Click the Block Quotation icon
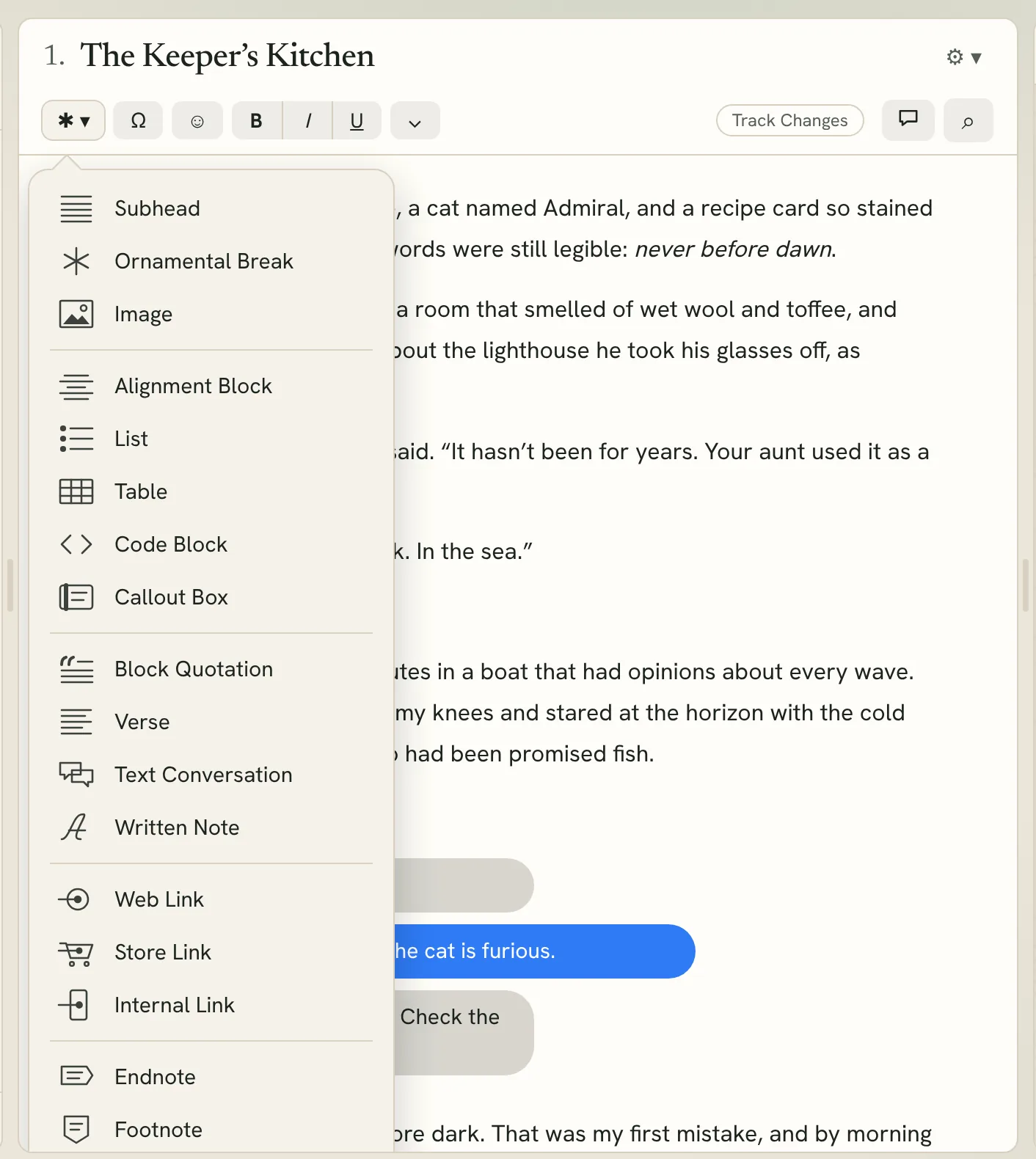Screen dimensions: 1036x1159 tap(76, 669)
